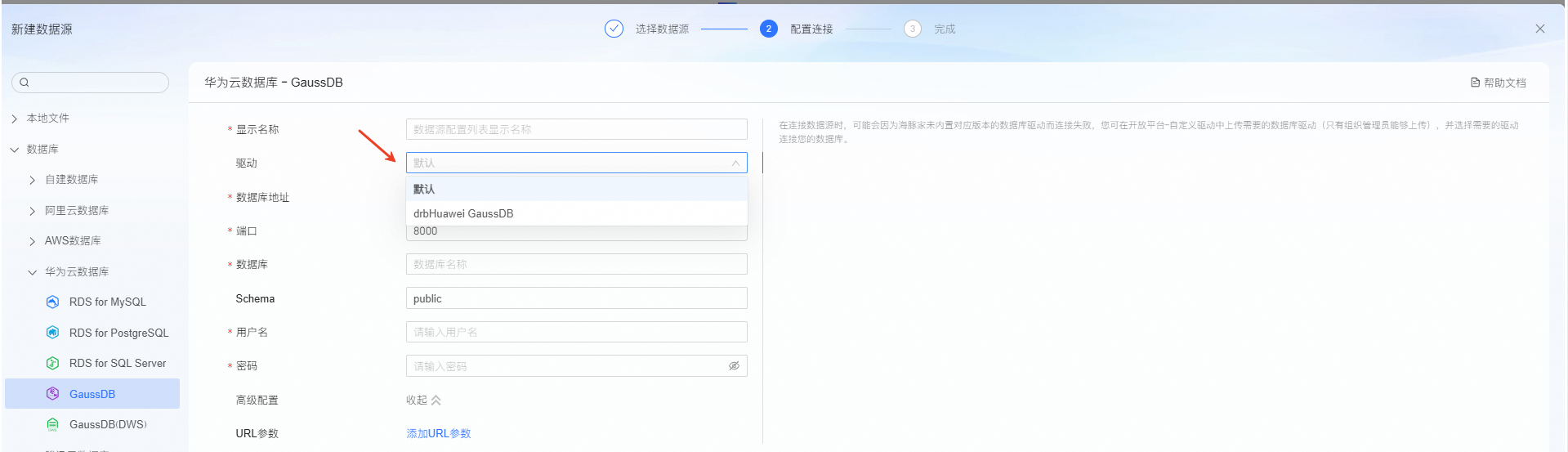The image size is (1568, 452).
Task: Expand the 自建数据库 category
Action: point(33,180)
